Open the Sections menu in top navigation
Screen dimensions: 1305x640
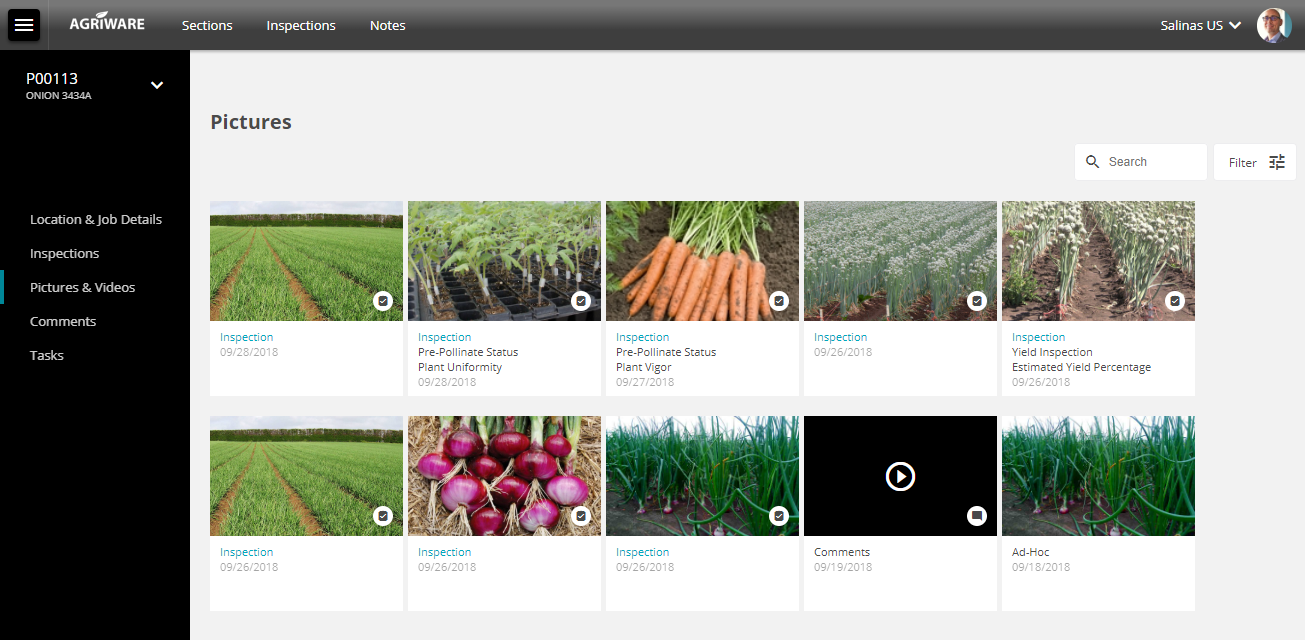207,25
